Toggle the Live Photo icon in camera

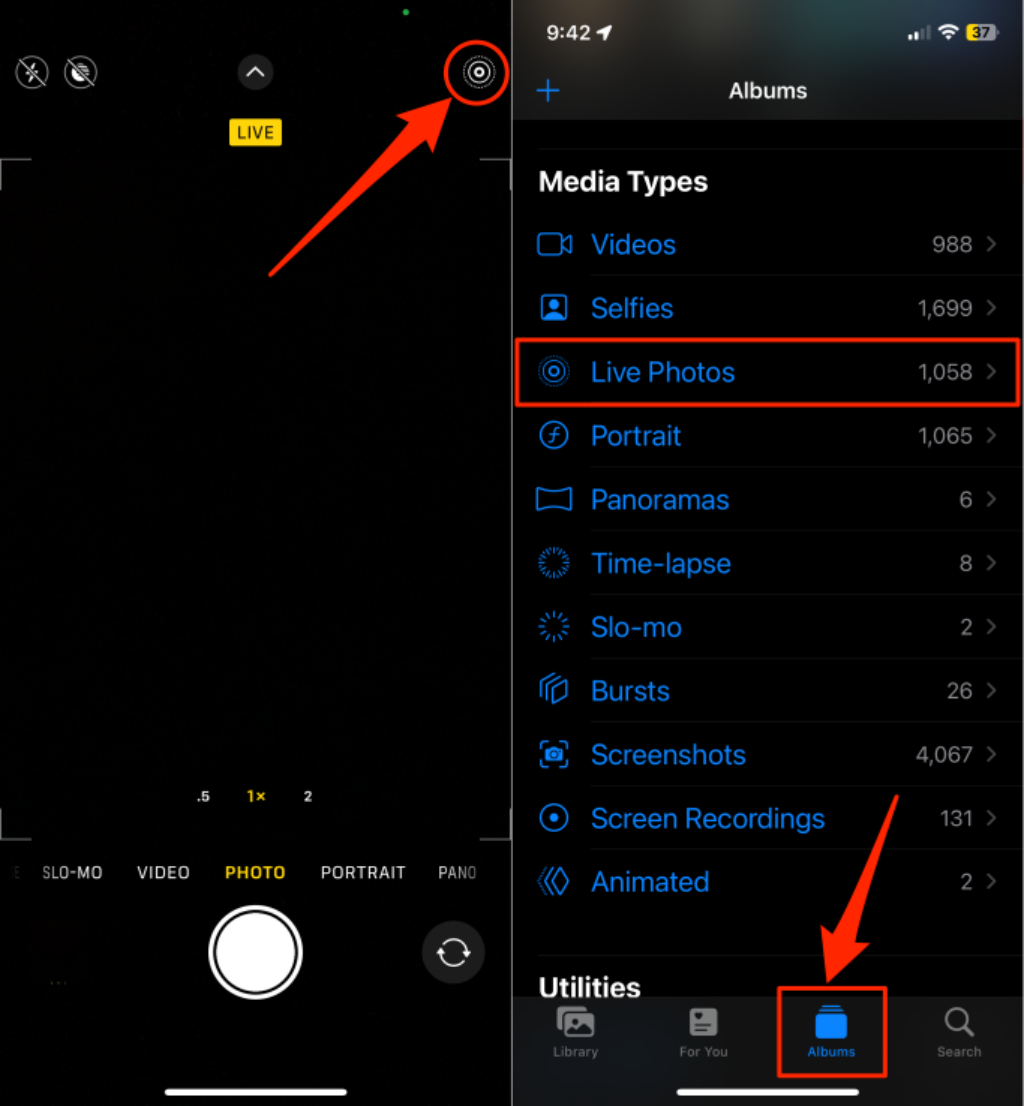pyautogui.click(x=478, y=72)
